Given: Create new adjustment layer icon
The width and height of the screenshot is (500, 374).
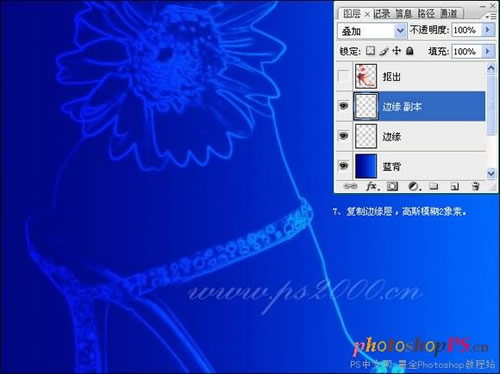Looking at the screenshot, I should point(414,186).
